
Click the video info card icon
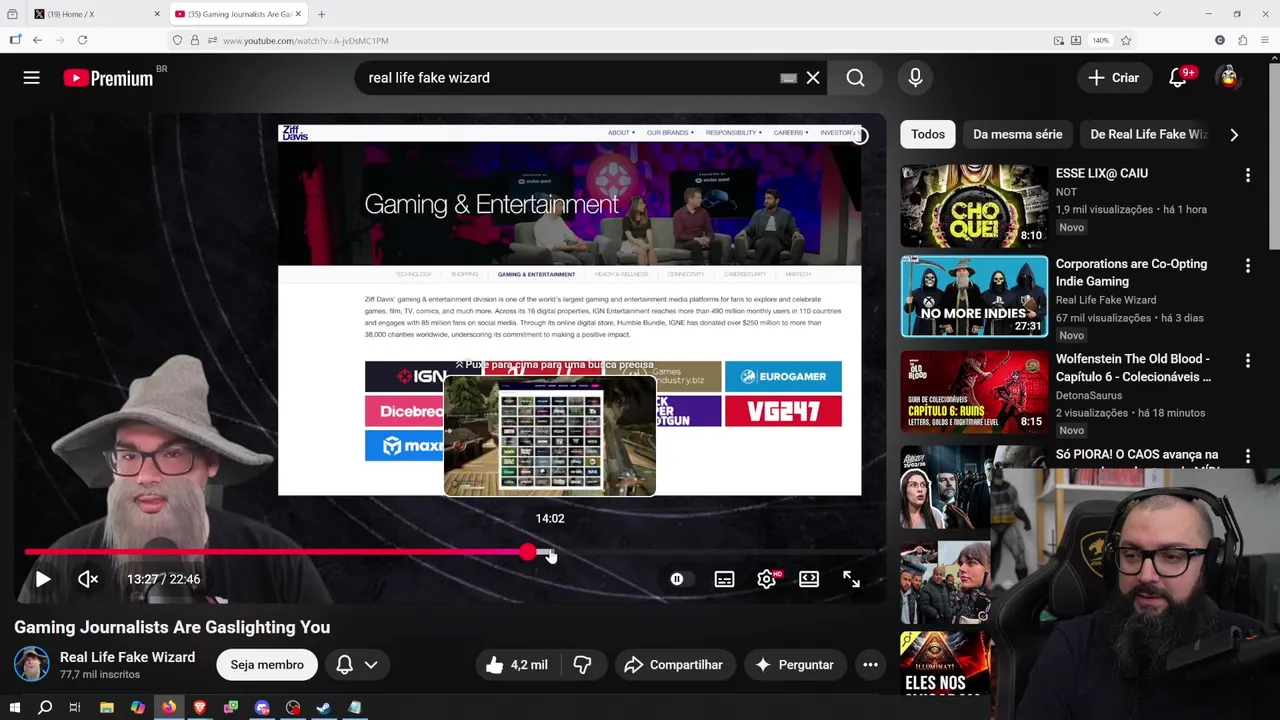pos(859,136)
